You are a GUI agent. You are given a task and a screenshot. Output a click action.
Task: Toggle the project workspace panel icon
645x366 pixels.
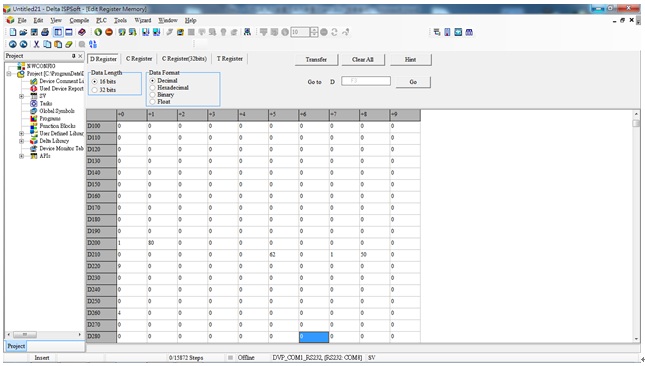pos(58,32)
